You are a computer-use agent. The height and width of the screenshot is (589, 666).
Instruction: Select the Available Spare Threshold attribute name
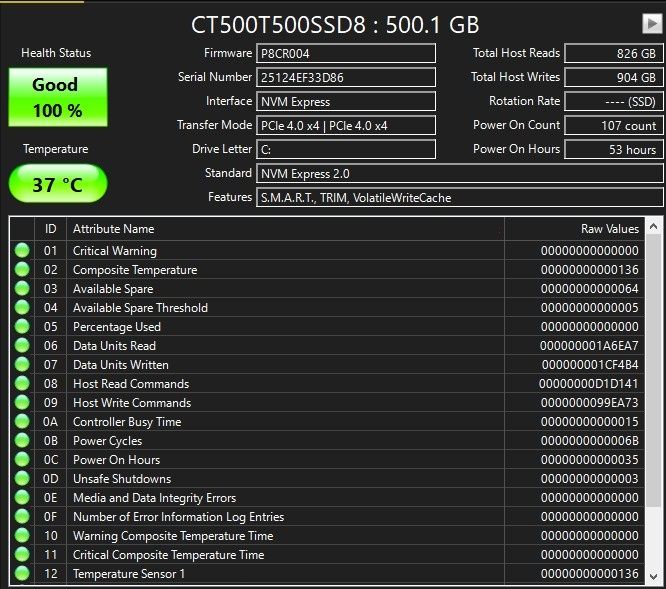pyautogui.click(x=141, y=308)
